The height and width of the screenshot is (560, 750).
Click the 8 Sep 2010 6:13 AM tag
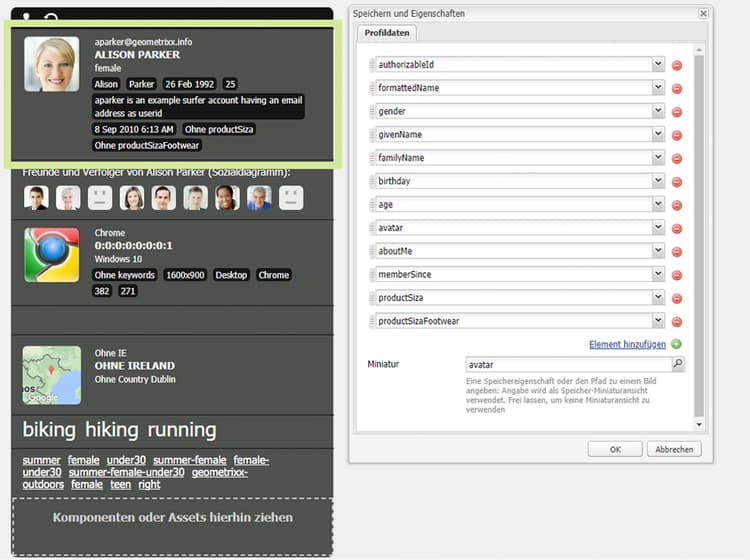pyautogui.click(x=134, y=129)
